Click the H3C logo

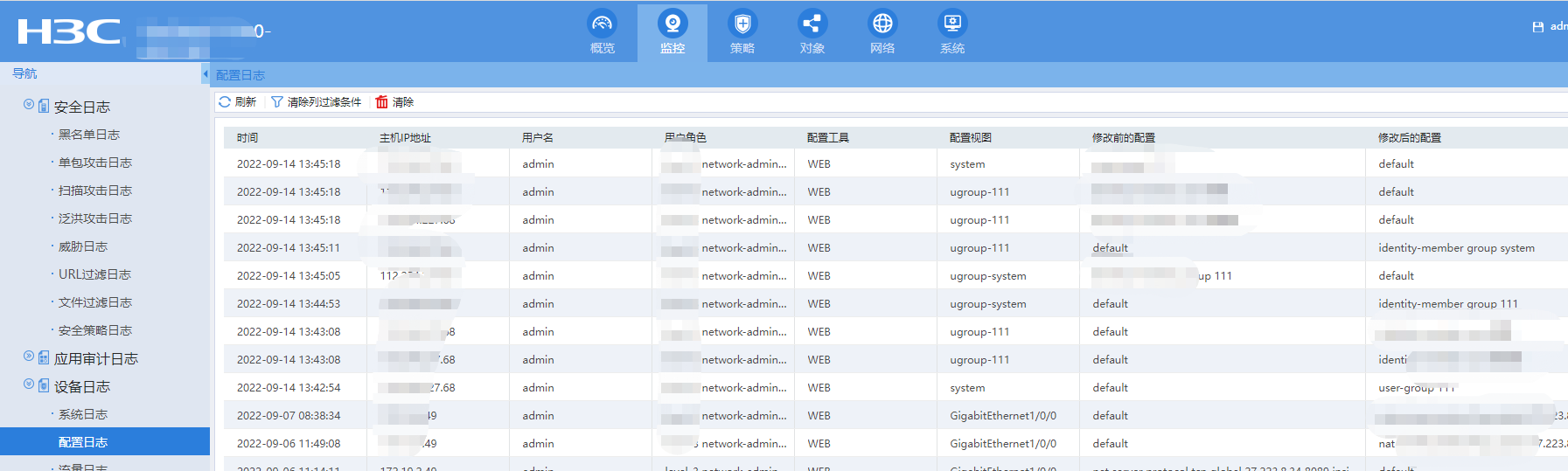click(x=69, y=31)
